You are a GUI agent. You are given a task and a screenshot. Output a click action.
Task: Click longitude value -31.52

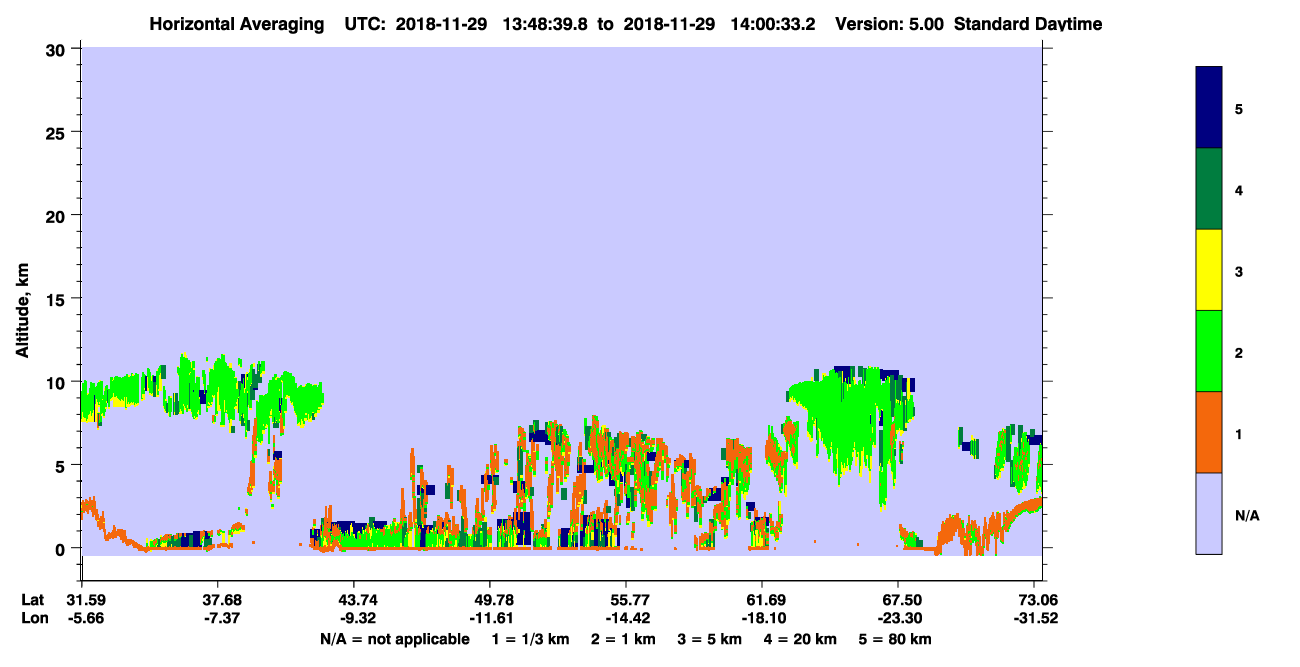[x=1034, y=618]
